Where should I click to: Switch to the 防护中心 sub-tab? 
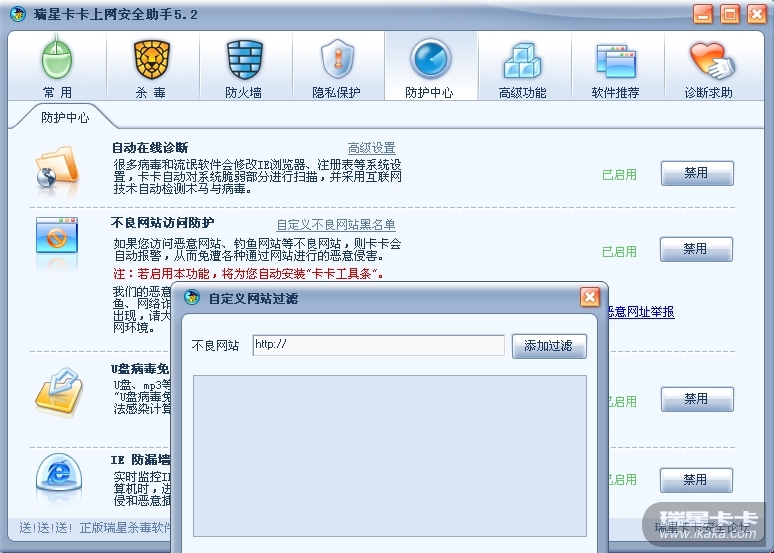tap(65, 118)
